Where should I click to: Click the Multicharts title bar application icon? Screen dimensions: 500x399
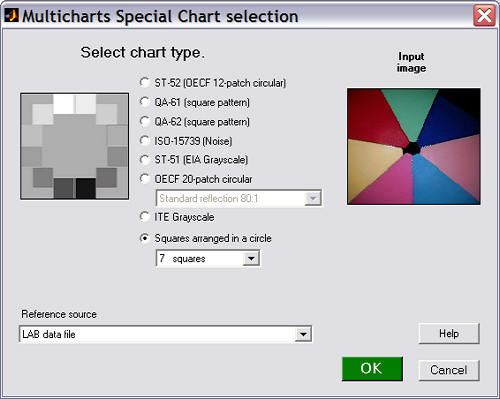(x=11, y=15)
